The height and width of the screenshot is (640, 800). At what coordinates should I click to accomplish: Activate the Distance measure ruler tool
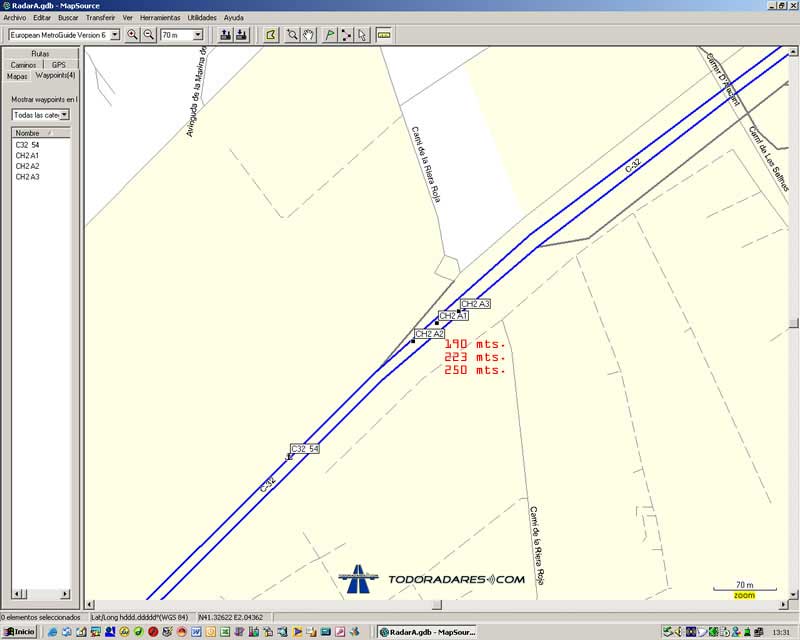coord(384,35)
